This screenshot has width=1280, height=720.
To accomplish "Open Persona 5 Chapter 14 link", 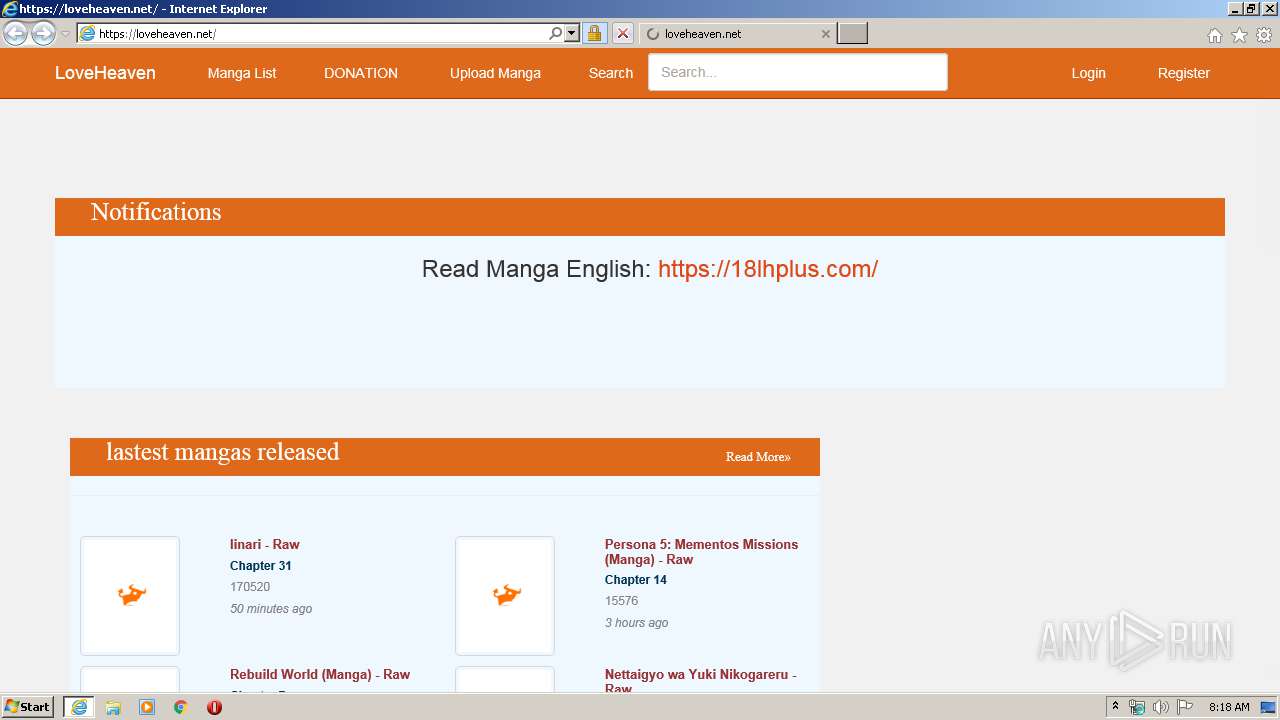I will point(636,580).
